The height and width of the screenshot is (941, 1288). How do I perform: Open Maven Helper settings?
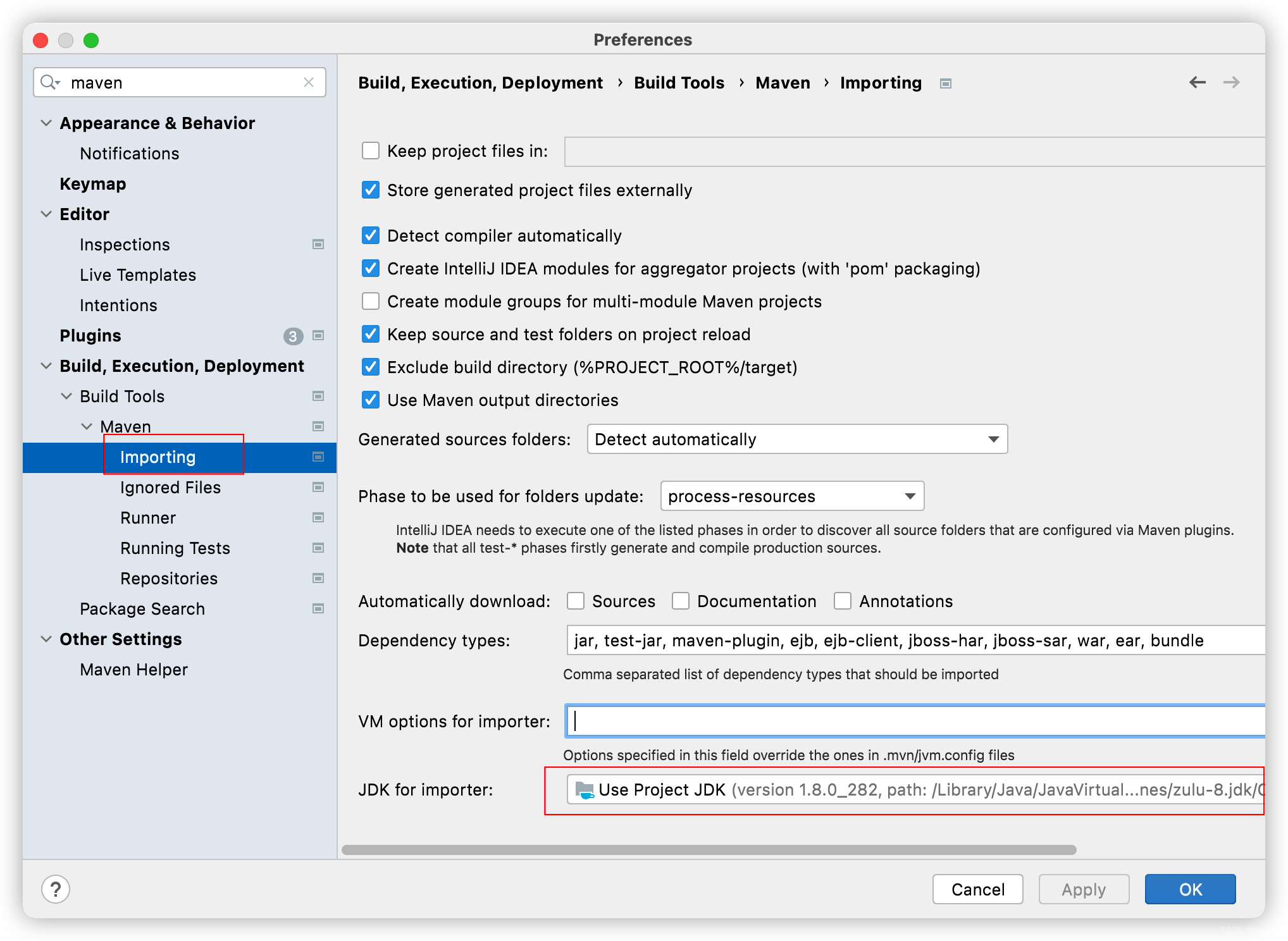(x=133, y=669)
